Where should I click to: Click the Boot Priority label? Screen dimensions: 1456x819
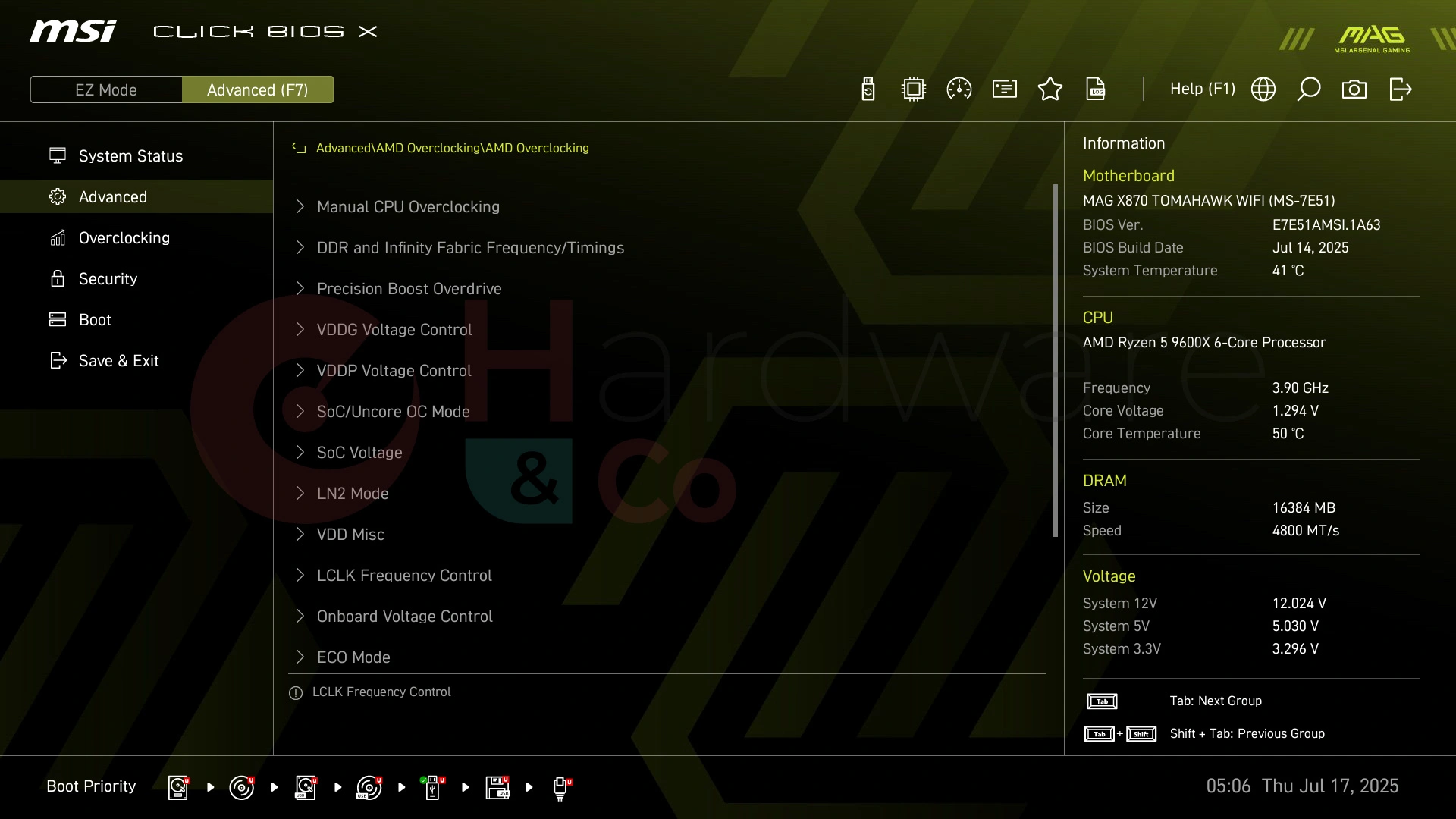tap(91, 786)
